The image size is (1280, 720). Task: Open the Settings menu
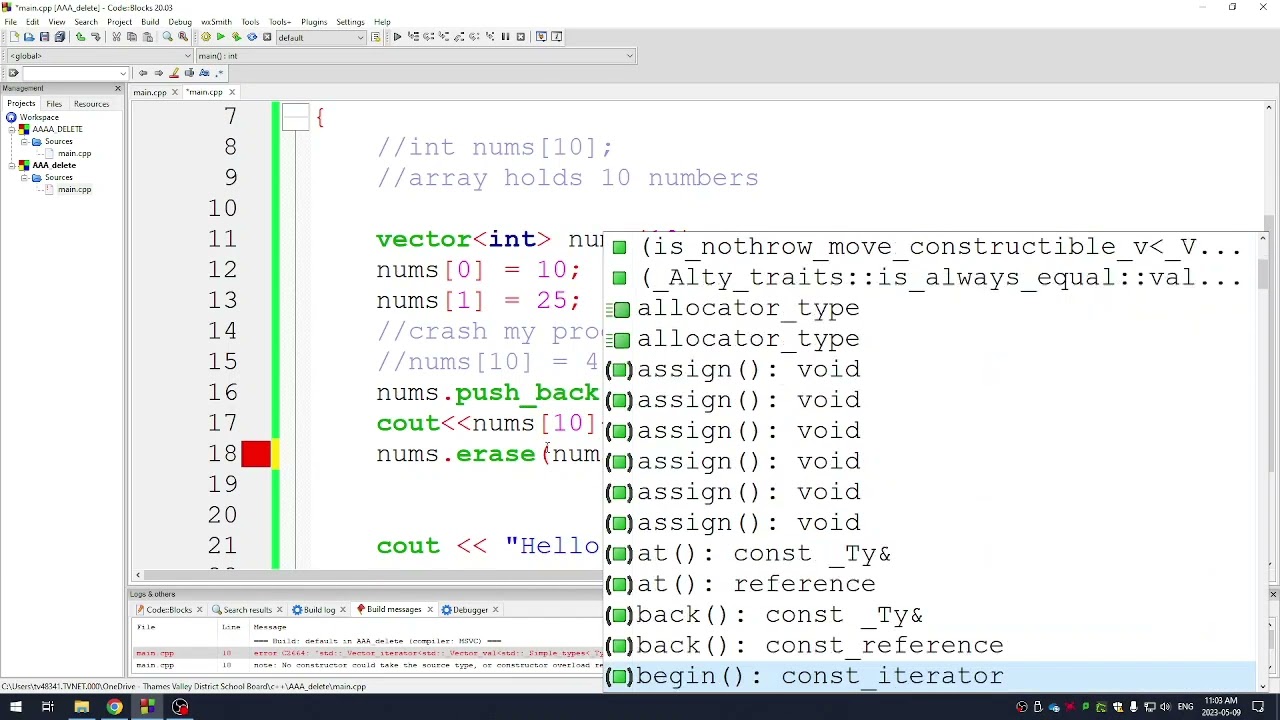pos(350,22)
